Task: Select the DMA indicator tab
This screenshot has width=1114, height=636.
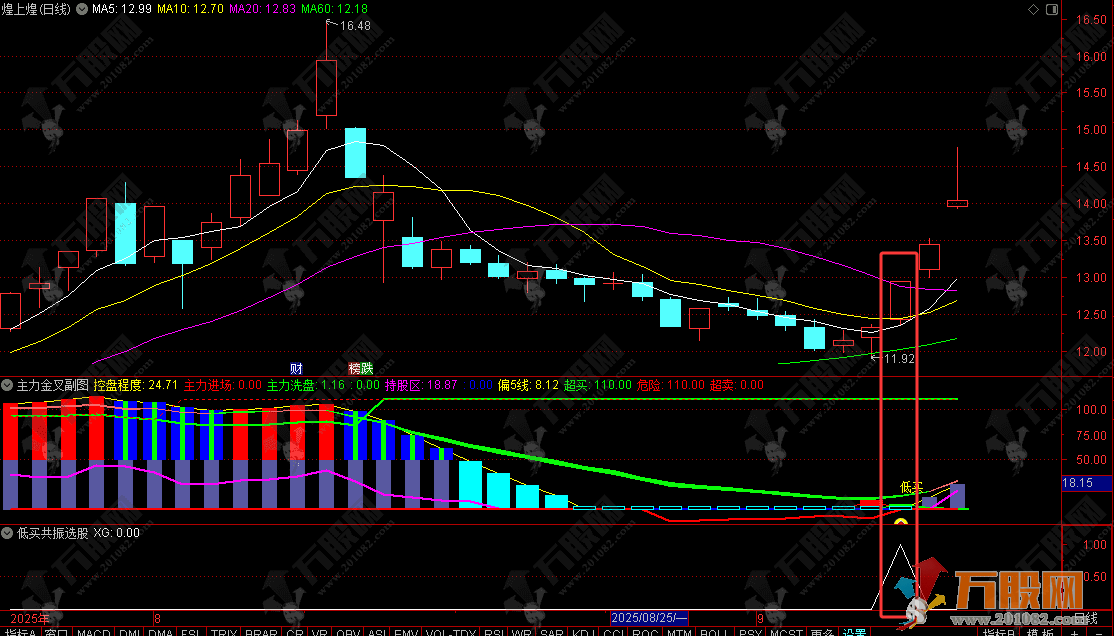Action: 161,632
